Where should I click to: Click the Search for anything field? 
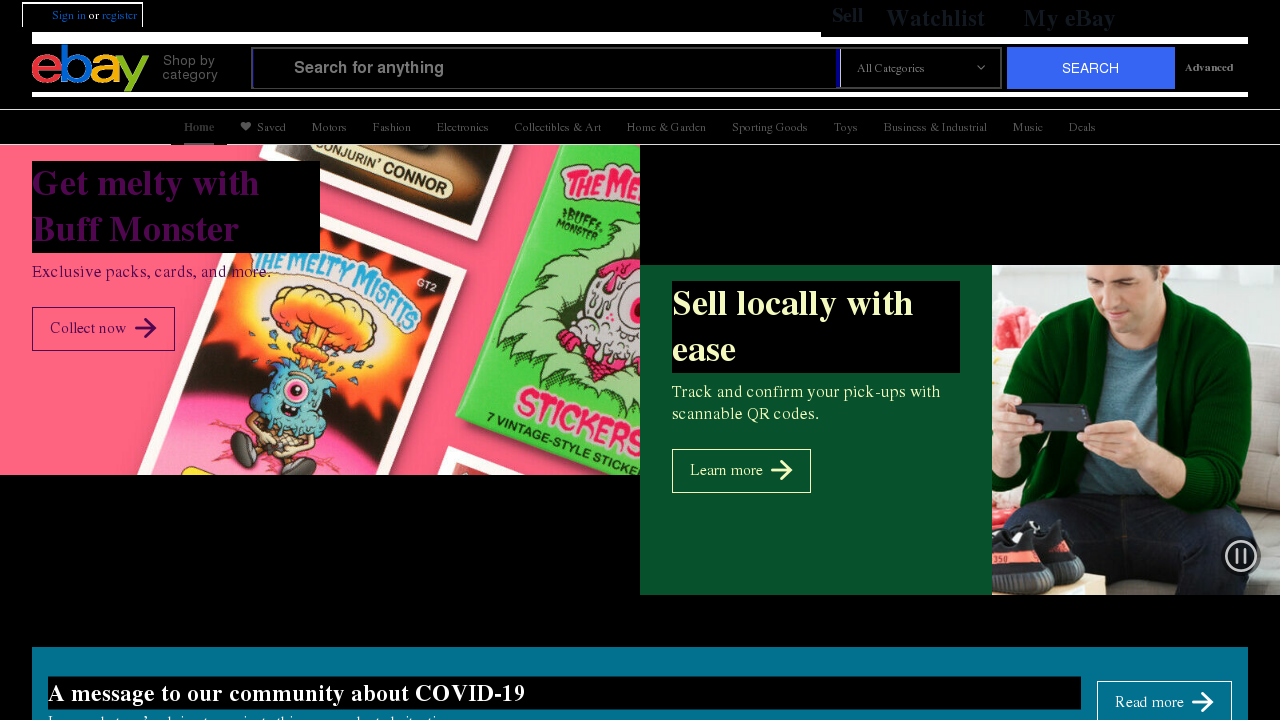click(x=545, y=68)
